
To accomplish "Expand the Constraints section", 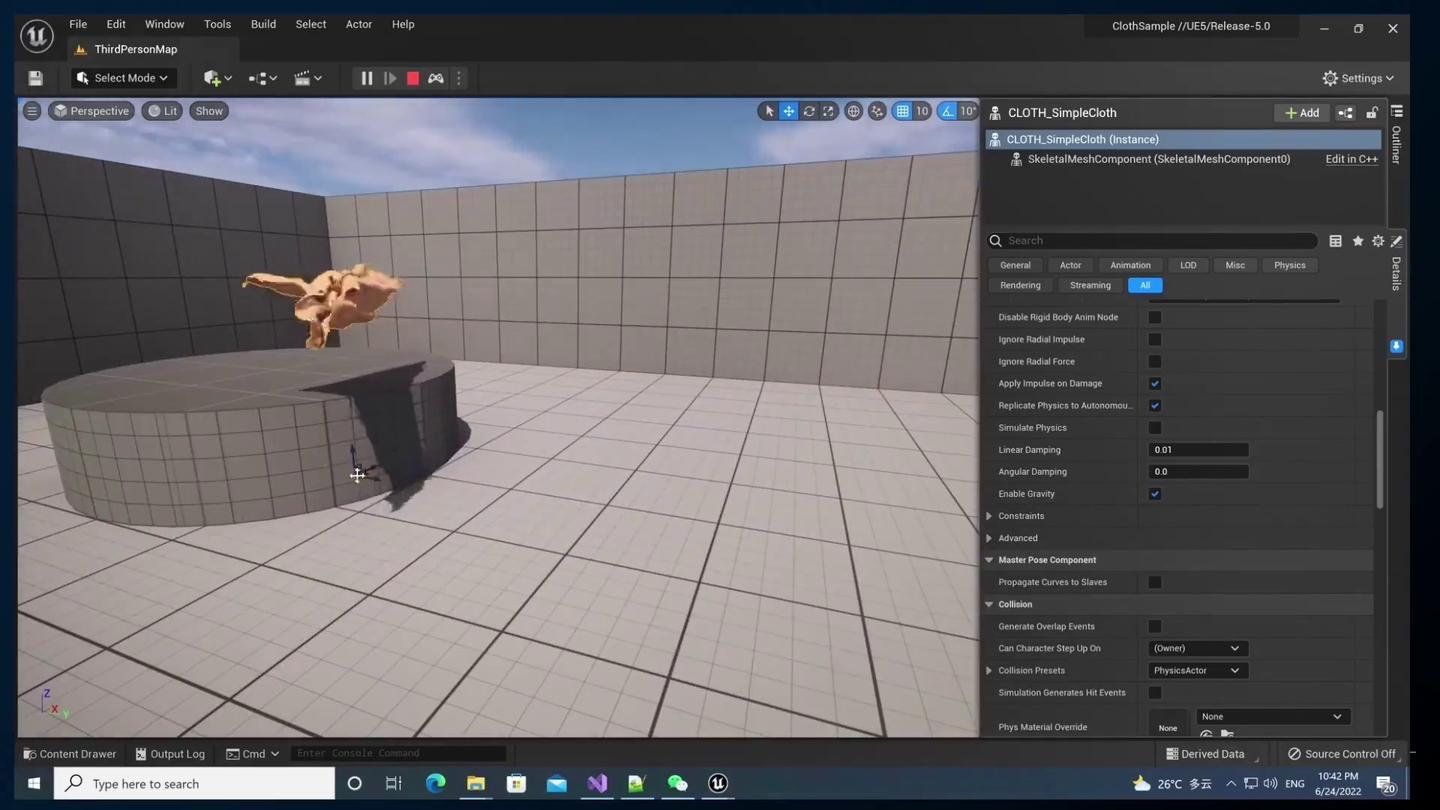I will click(989, 516).
